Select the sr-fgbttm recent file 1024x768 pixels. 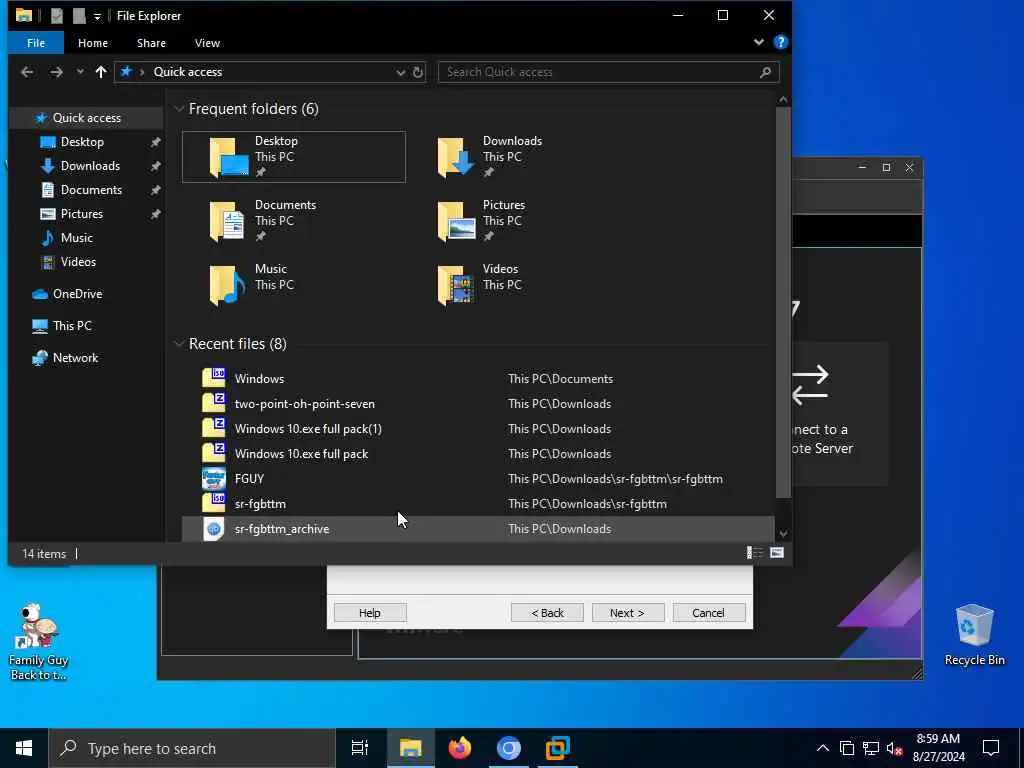[x=478, y=504]
